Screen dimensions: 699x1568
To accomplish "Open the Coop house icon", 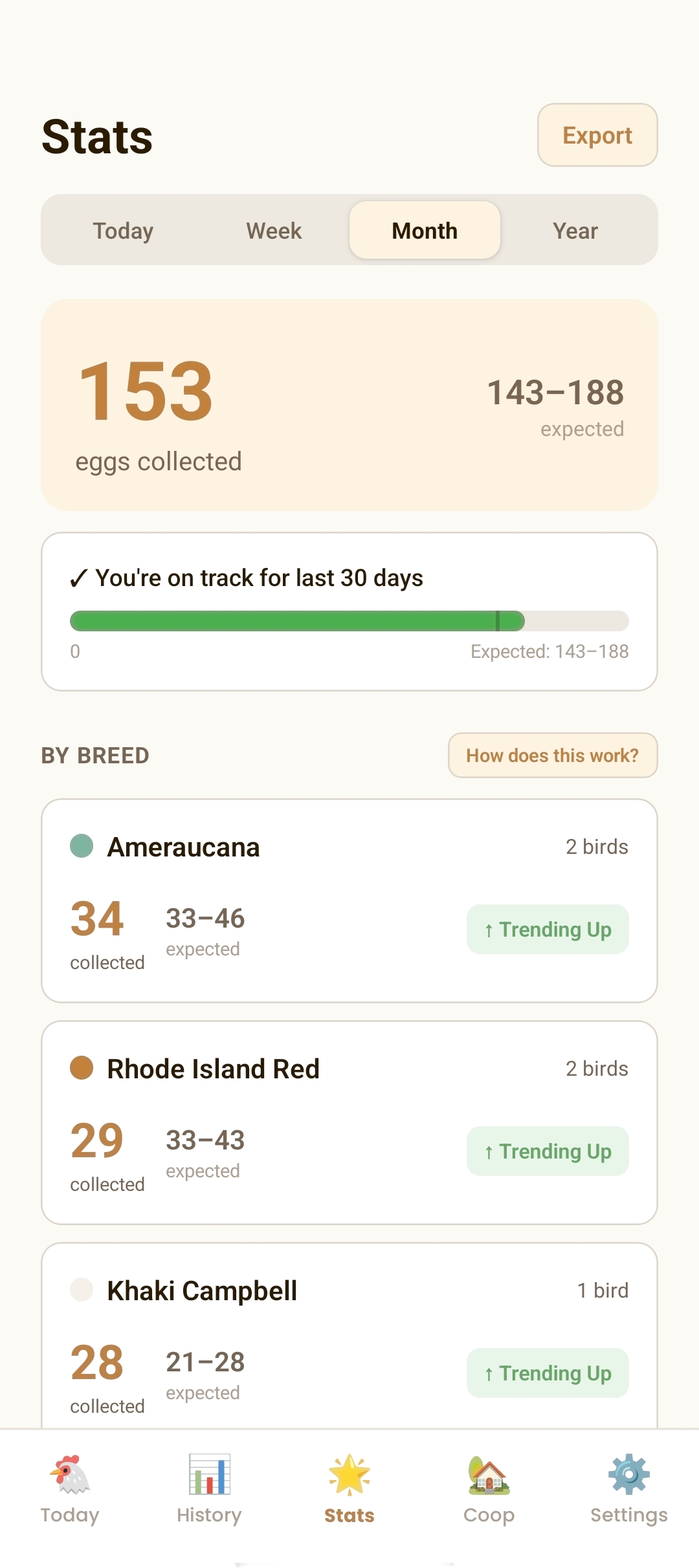I will 489,1475.
